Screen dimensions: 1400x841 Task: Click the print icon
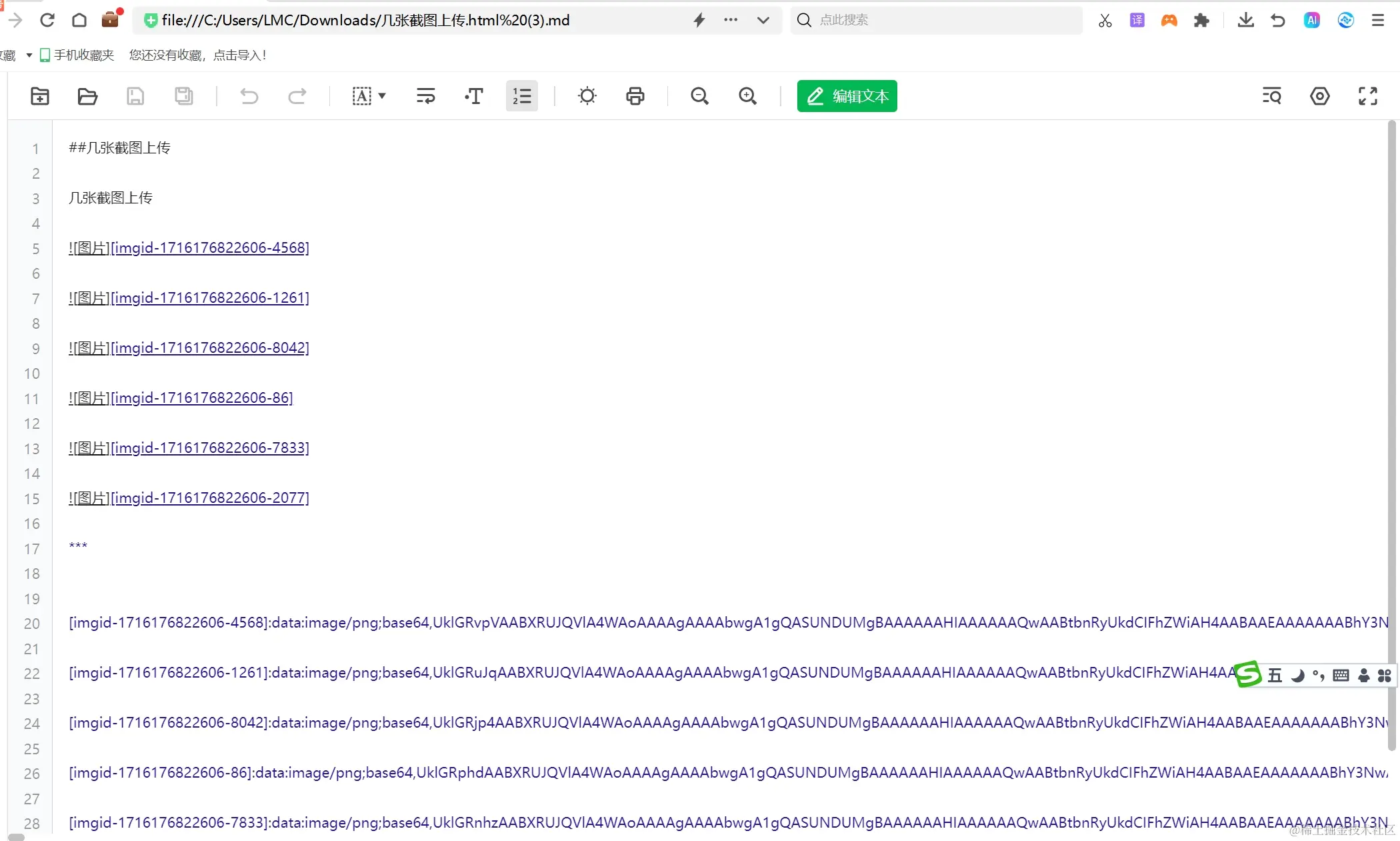[635, 96]
